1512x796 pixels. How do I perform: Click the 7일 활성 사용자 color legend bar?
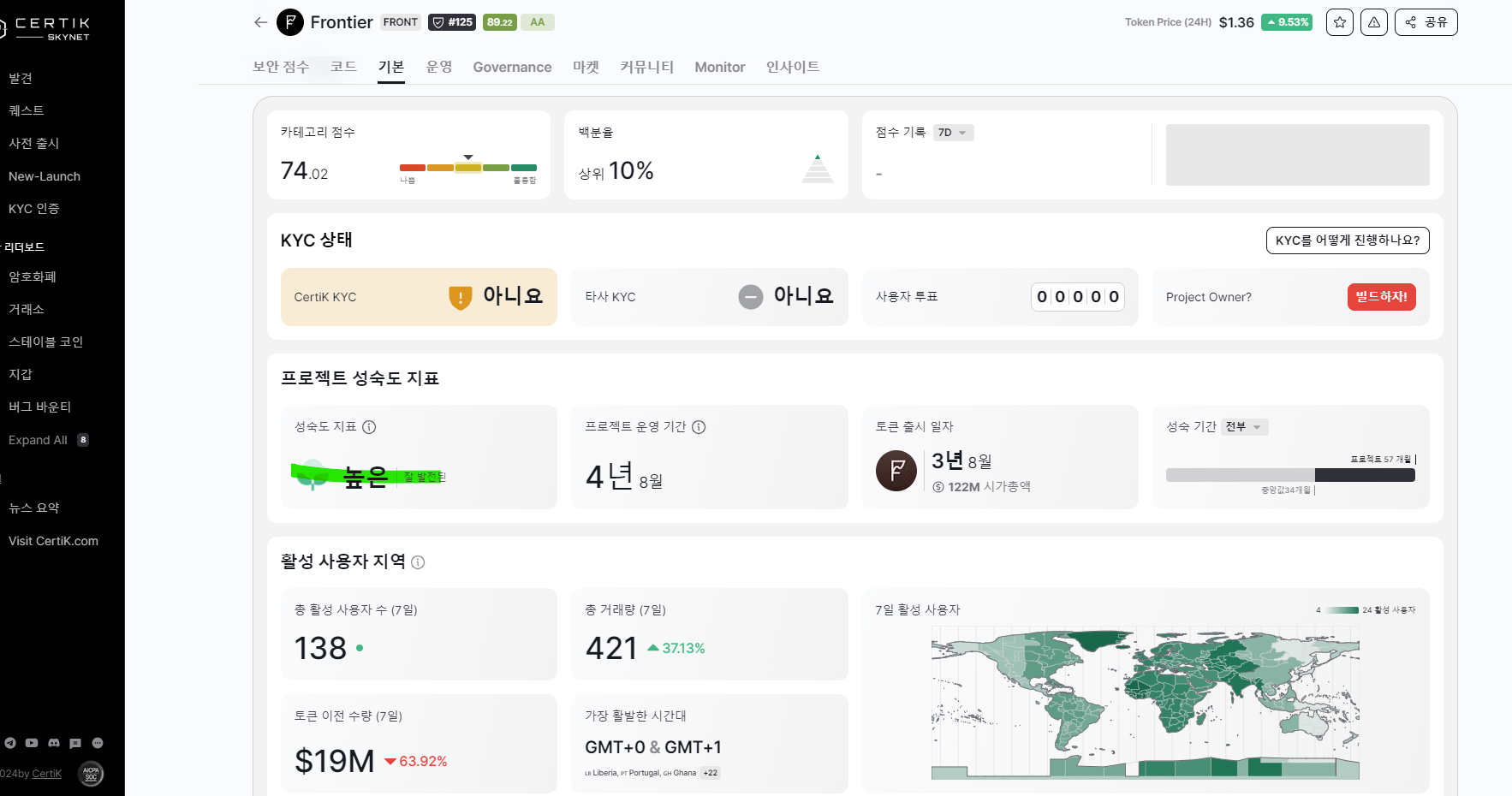(1342, 610)
